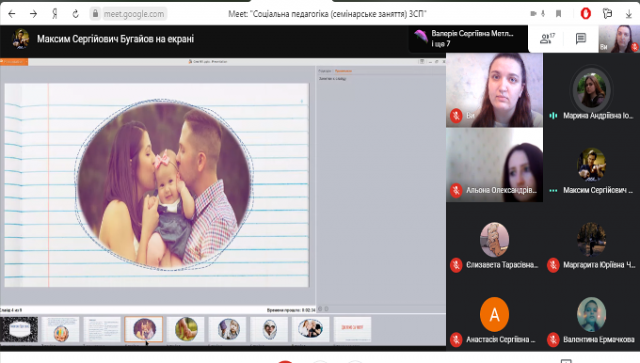Click the bookmark icon in the address bar
The width and height of the screenshot is (640, 363).
click(558, 14)
